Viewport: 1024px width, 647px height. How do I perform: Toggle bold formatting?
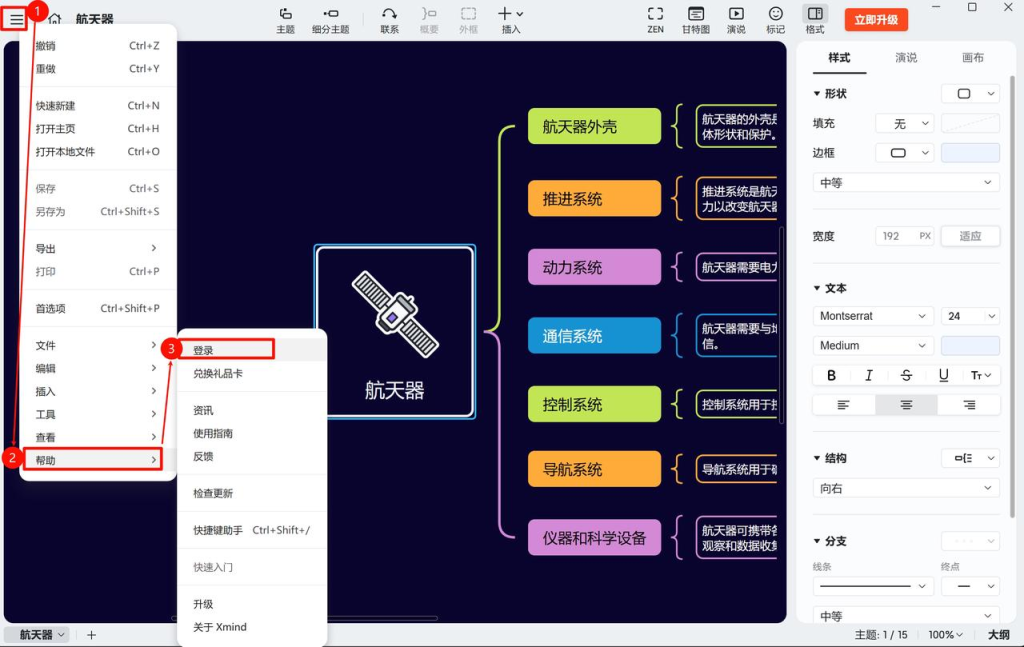pyautogui.click(x=831, y=375)
